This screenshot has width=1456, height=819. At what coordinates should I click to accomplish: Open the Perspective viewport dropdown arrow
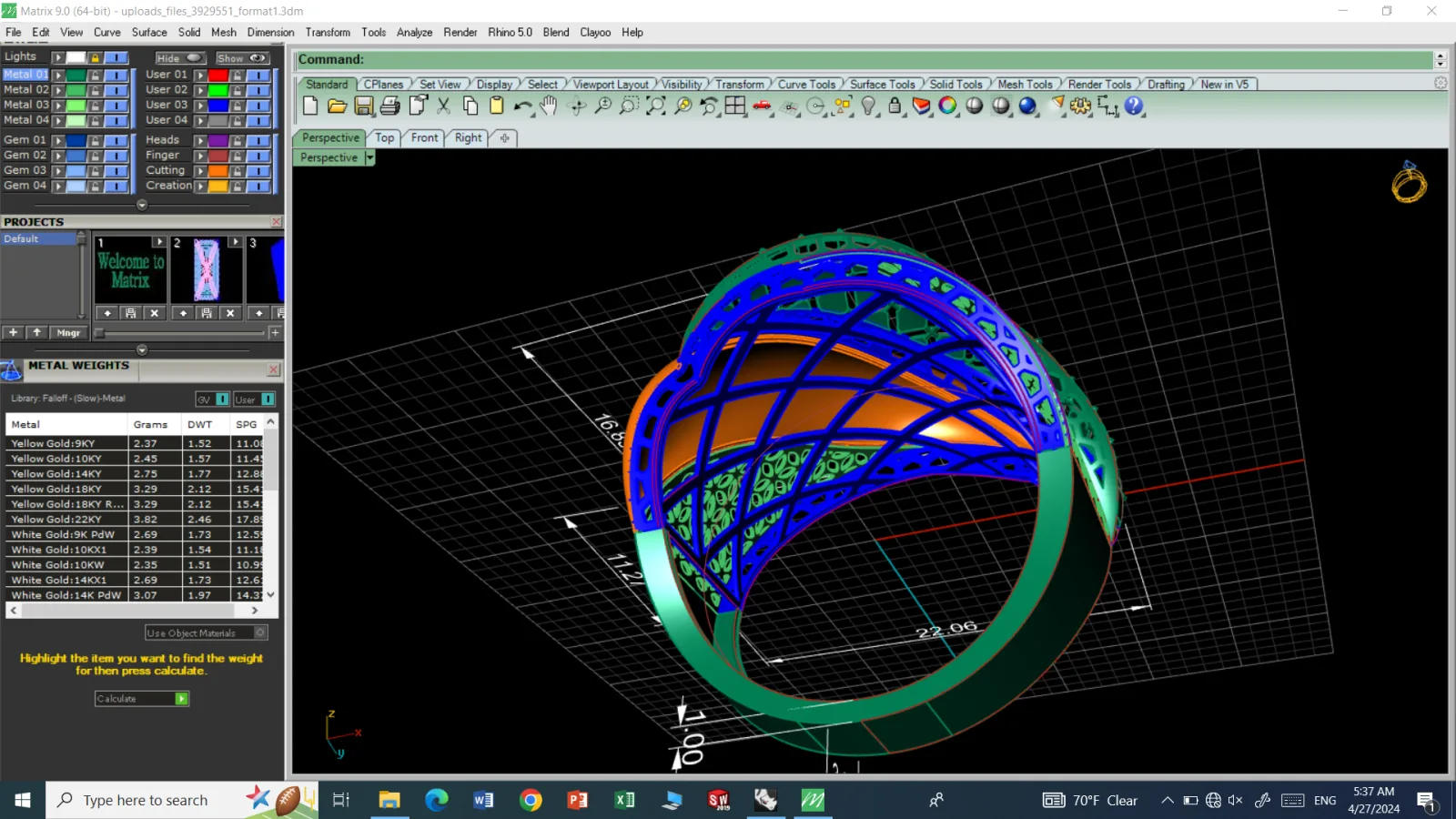click(369, 157)
